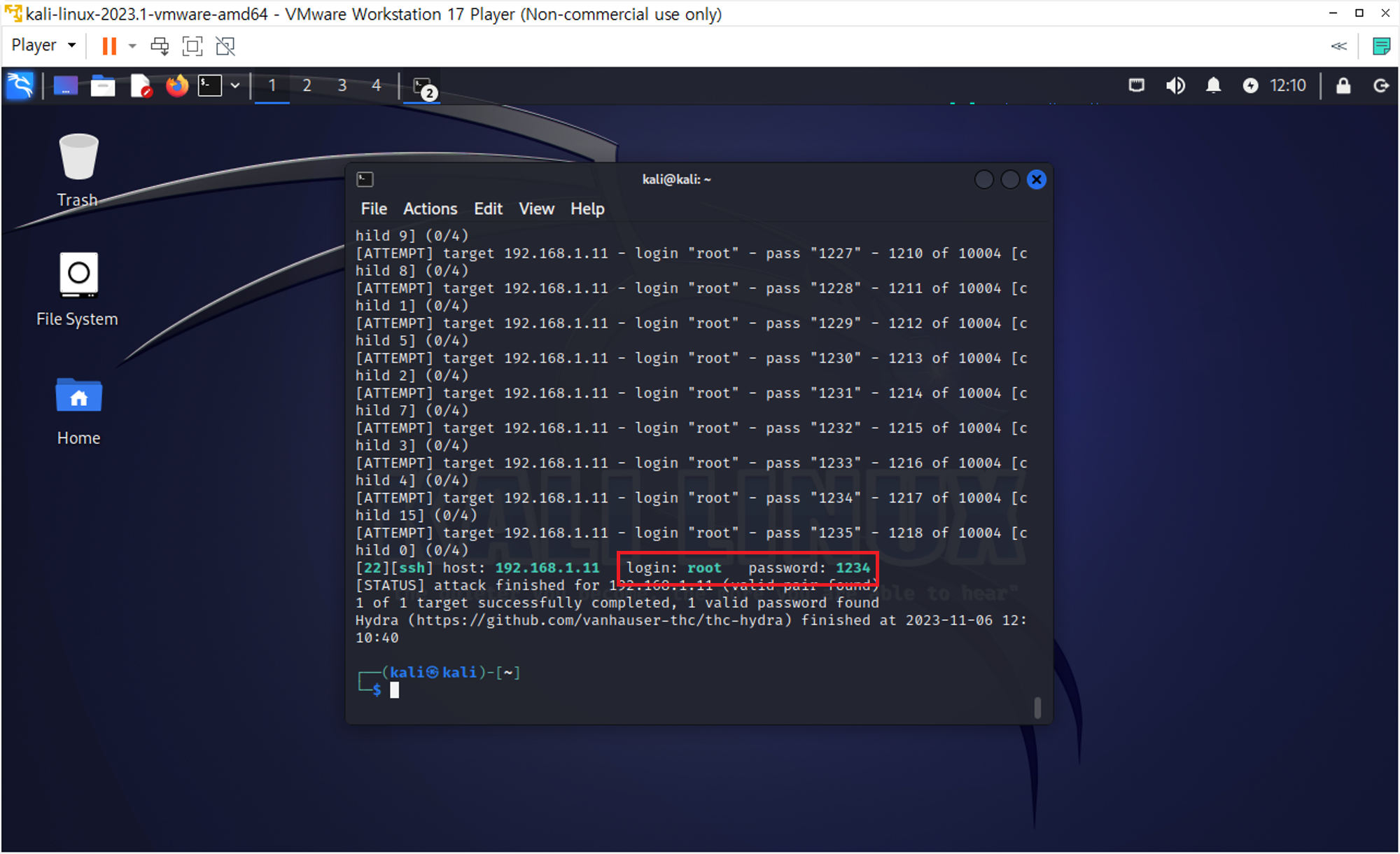This screenshot has width=1400, height=854.
Task: Click the "1 valid password found" line
Action: tap(617, 603)
